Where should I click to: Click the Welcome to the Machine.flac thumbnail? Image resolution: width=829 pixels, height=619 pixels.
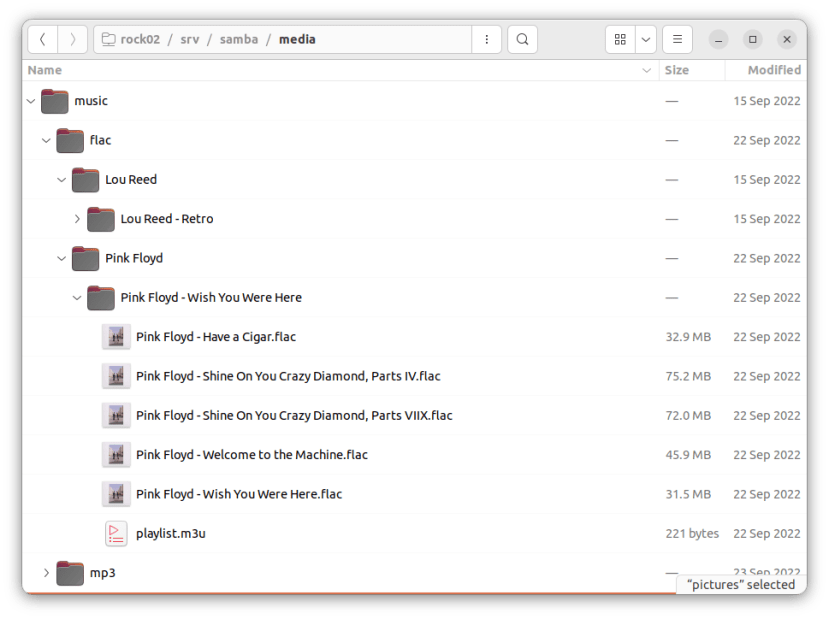[x=116, y=455]
